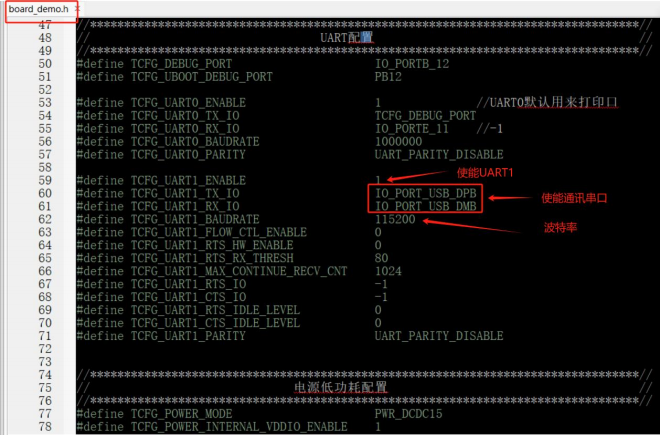Switch to the board_demo.h tab

pos(38,9)
